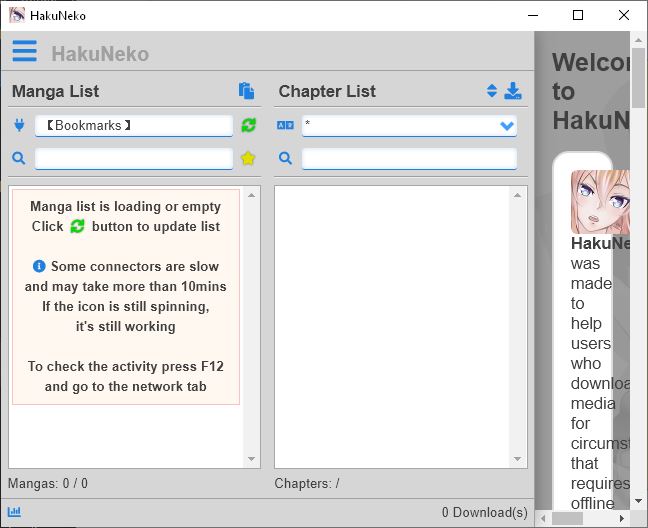This screenshot has height=528, width=648.
Task: Click the manga list scrollbar down arrow
Action: (251, 459)
